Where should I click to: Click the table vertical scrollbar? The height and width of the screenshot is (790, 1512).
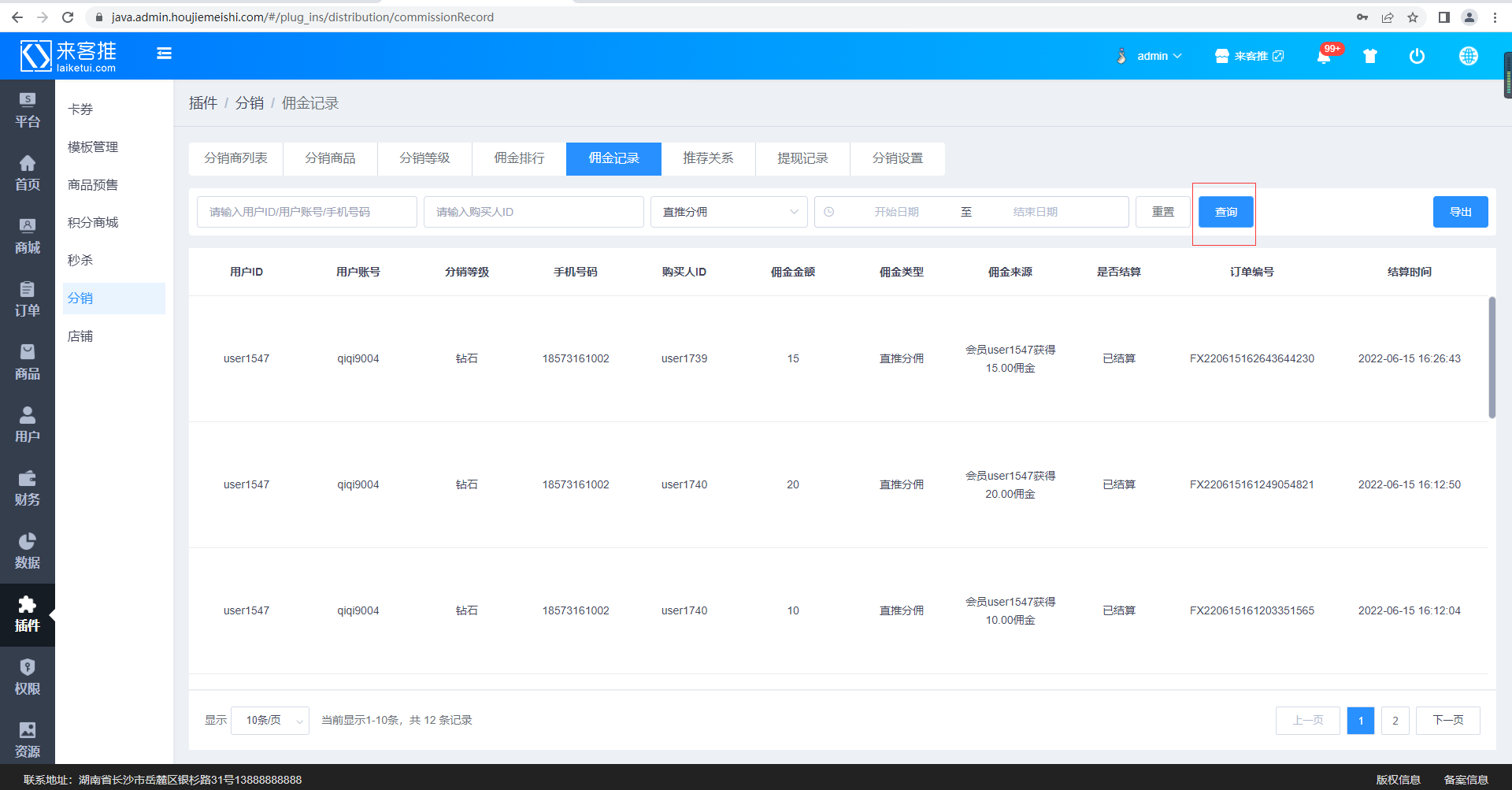[1492, 357]
